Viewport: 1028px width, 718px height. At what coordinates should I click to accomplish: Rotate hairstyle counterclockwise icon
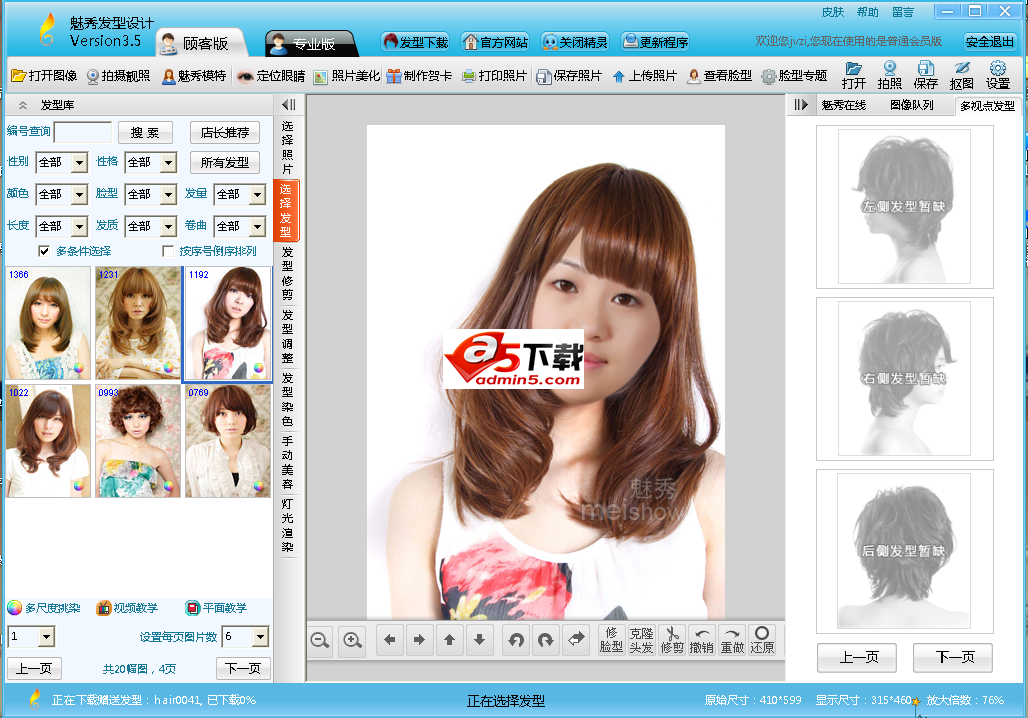(x=516, y=640)
